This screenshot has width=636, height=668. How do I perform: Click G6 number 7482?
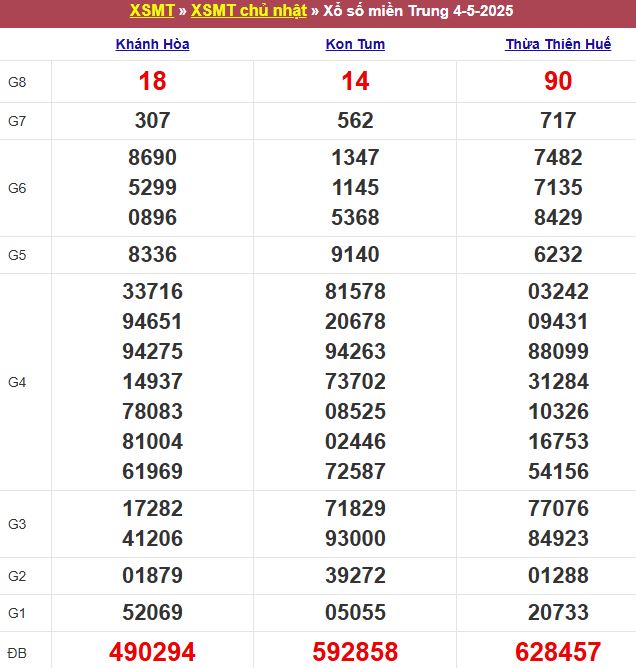coord(558,157)
